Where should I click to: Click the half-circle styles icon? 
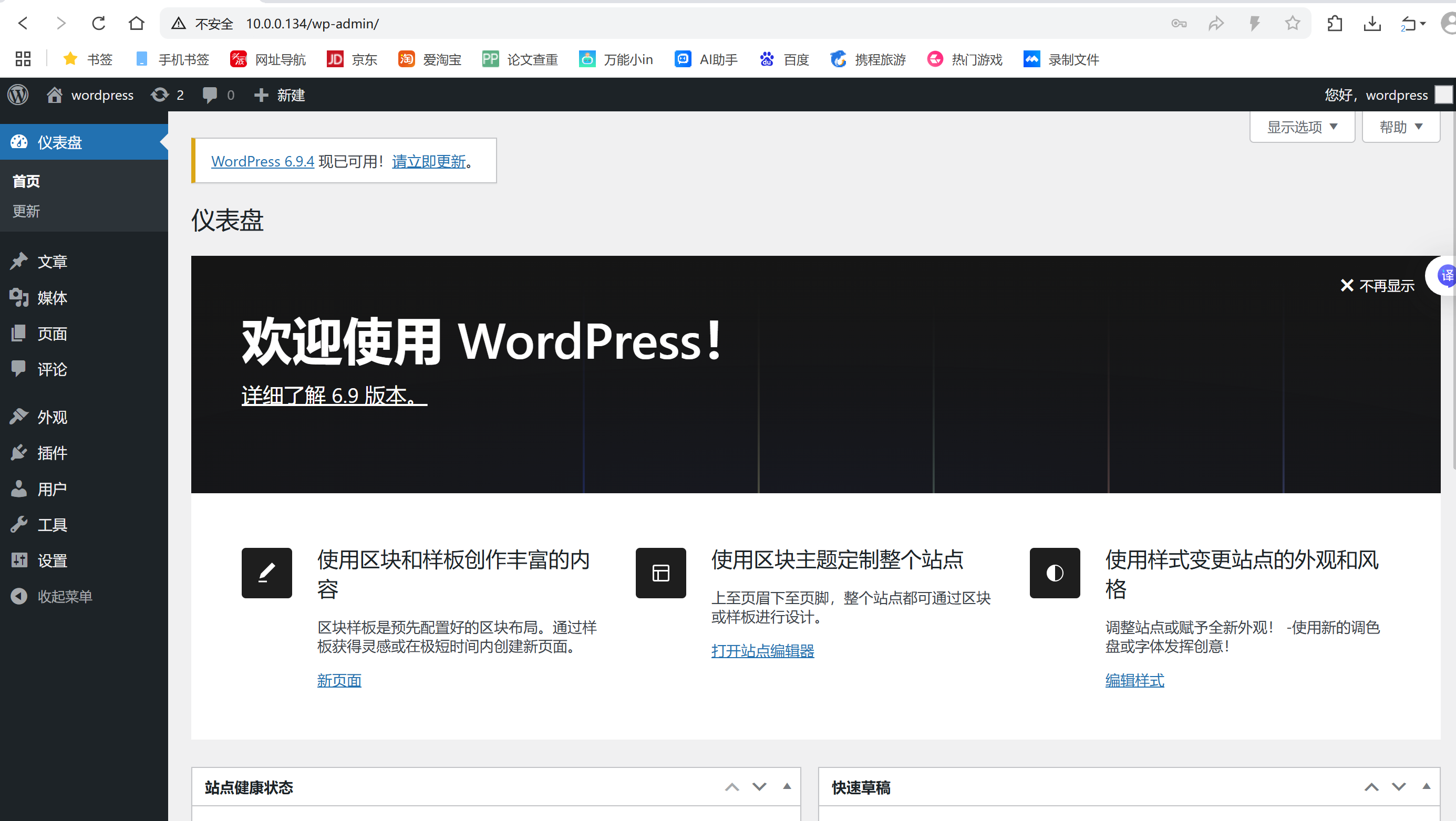[x=1055, y=573]
